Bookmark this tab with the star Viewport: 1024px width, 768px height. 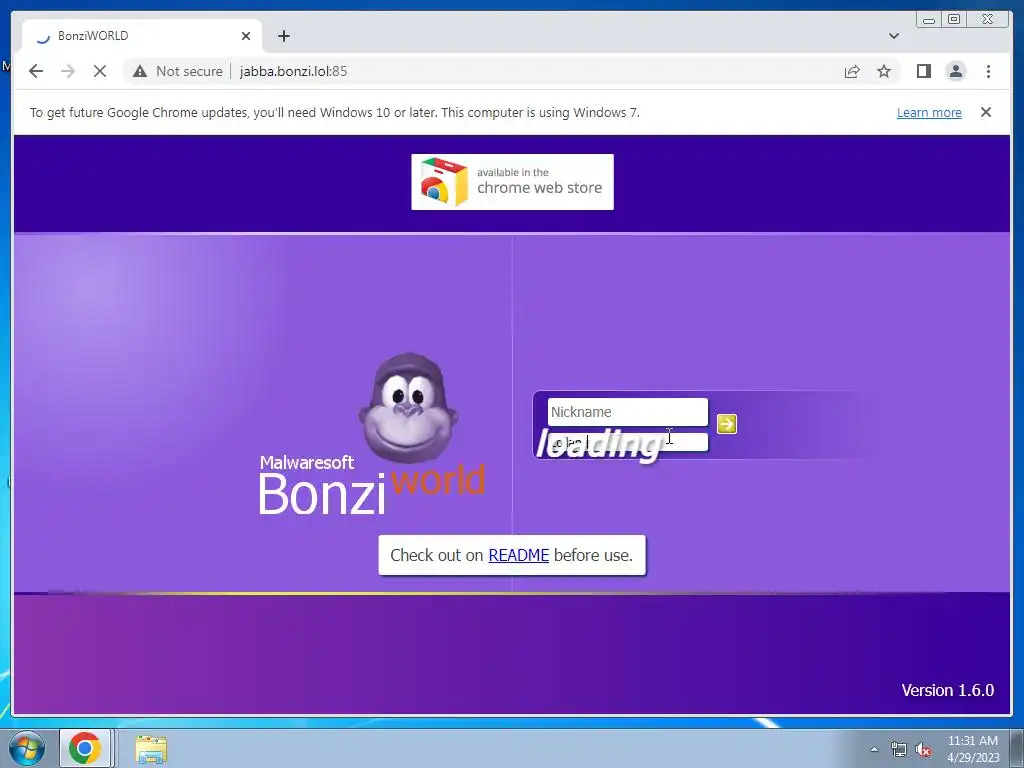884,71
